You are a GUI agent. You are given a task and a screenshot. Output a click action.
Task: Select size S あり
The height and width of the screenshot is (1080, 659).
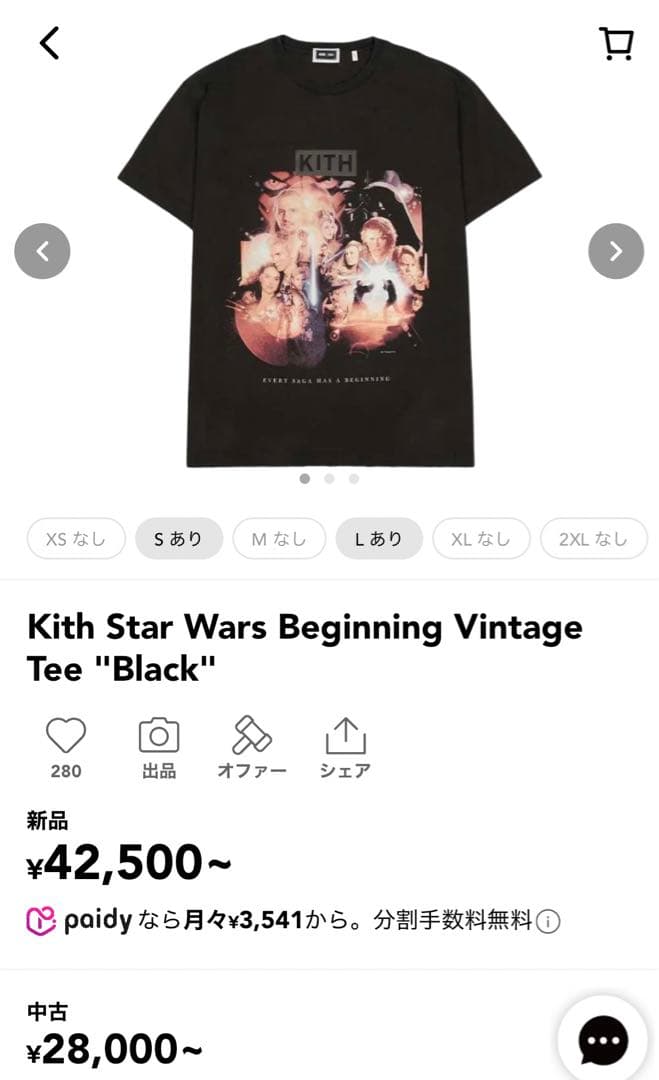[x=179, y=538]
